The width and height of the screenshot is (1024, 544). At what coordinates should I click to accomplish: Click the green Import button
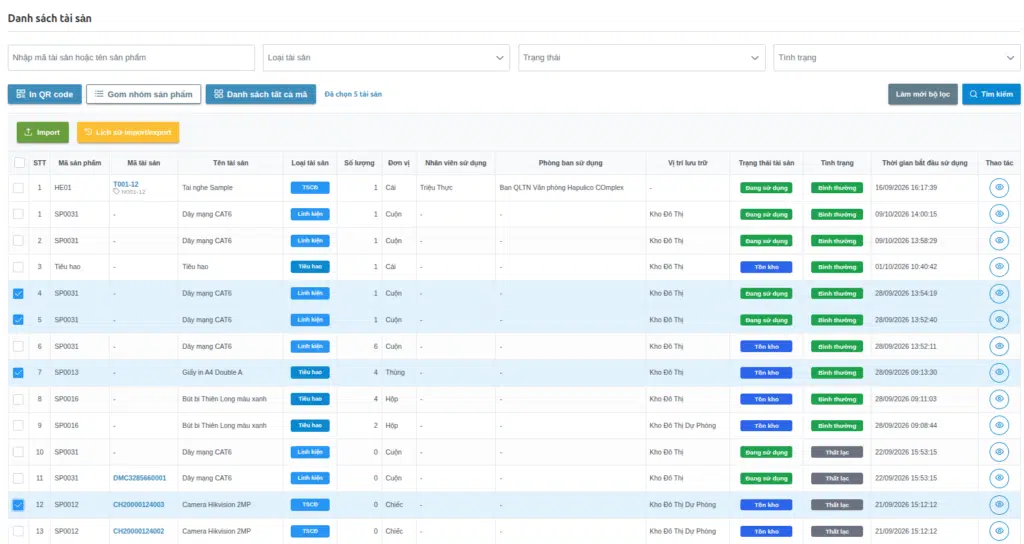[42, 132]
